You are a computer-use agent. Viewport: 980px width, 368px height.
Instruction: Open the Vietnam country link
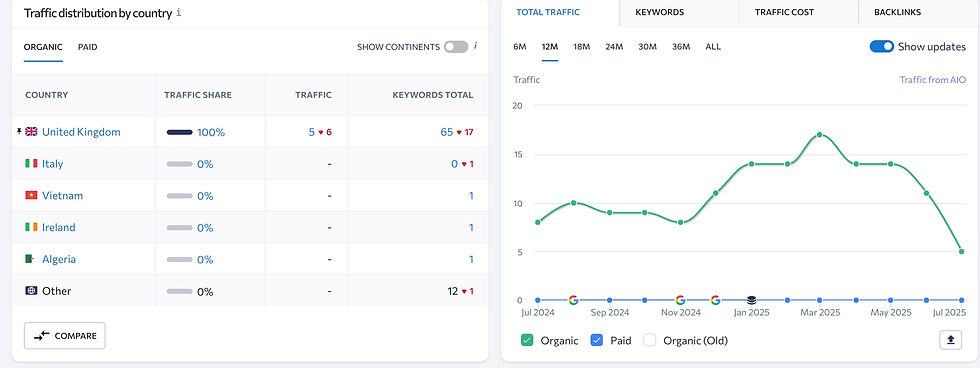click(x=62, y=196)
